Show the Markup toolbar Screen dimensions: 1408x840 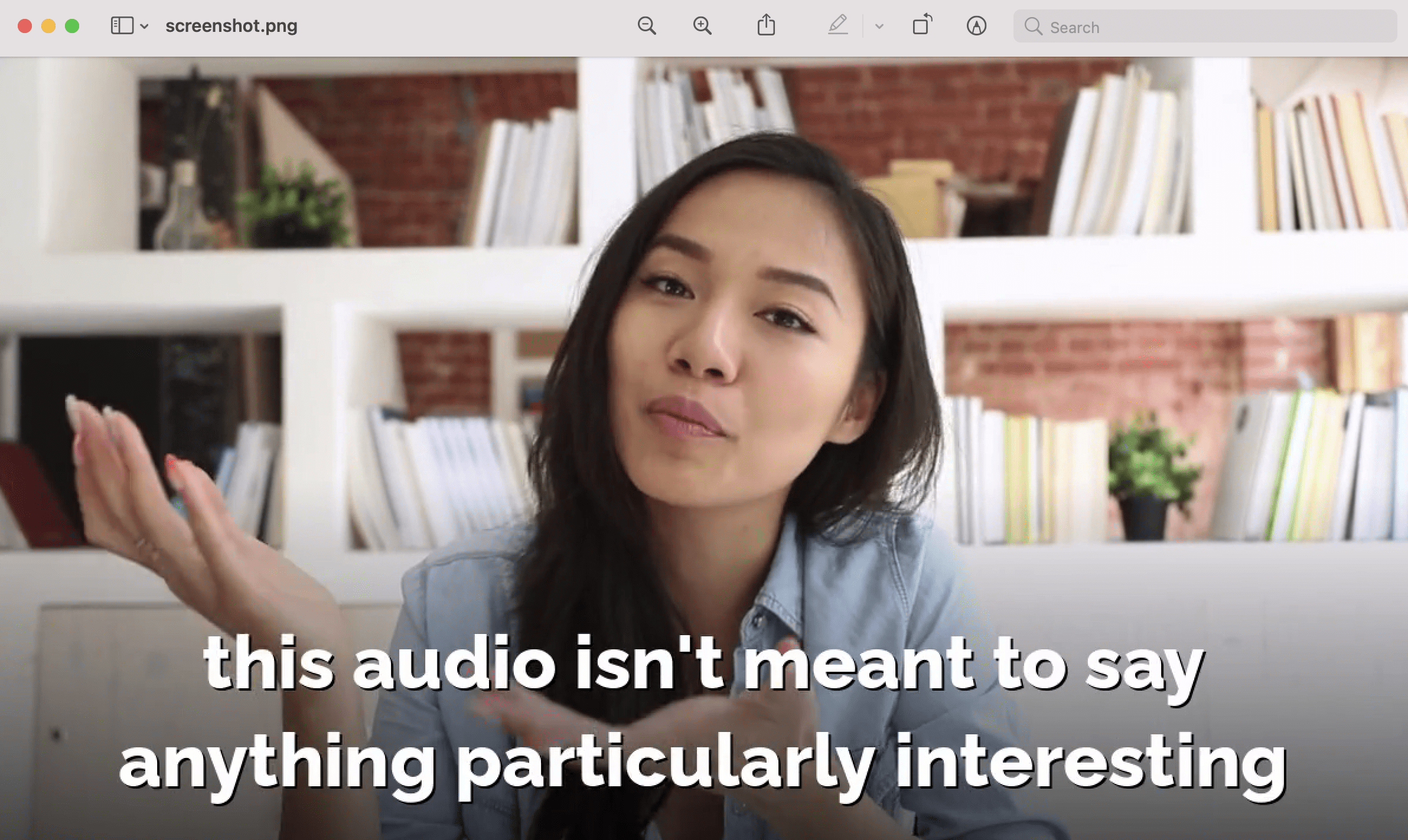(976, 26)
